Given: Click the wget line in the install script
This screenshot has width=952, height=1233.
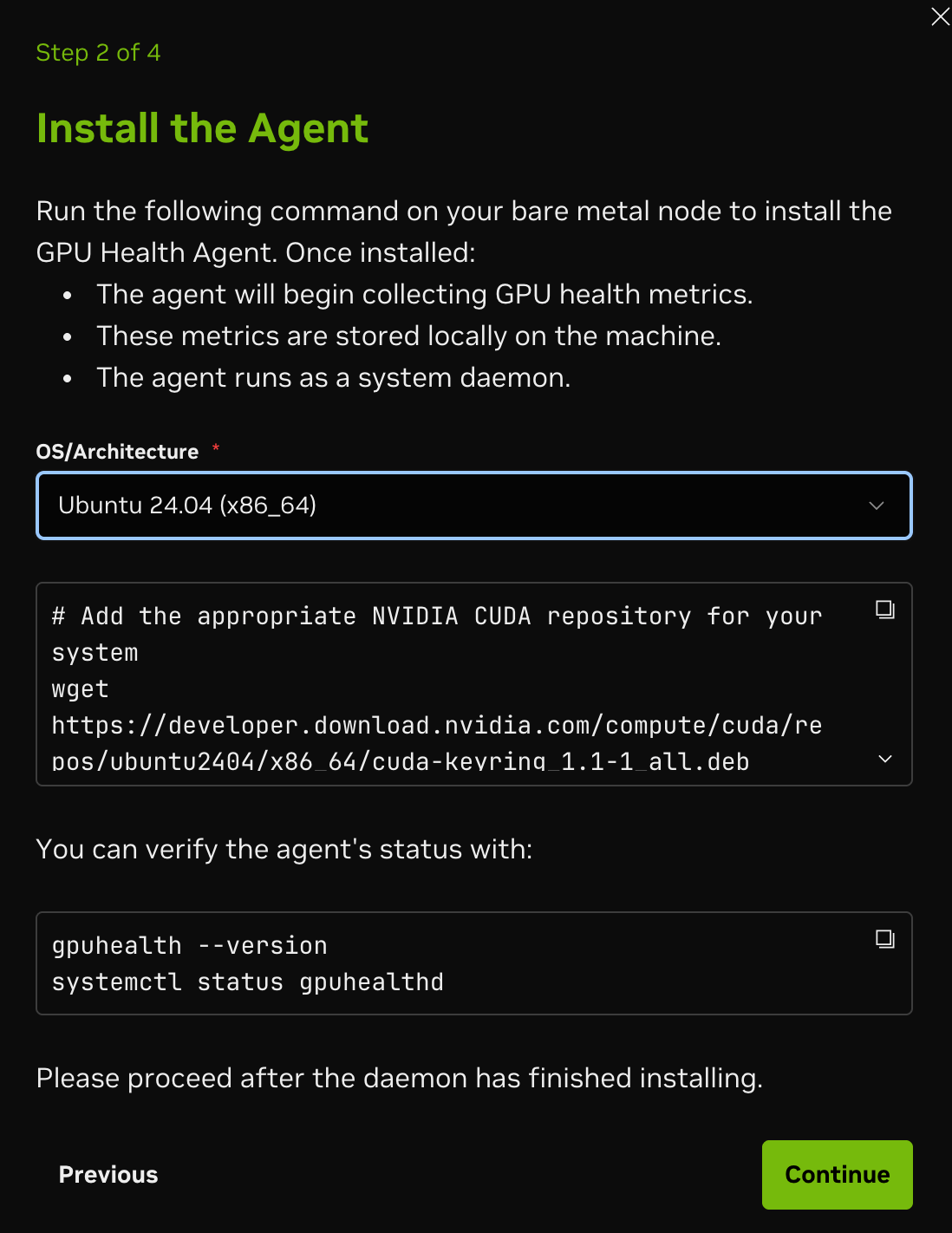Looking at the screenshot, I should point(80,689).
